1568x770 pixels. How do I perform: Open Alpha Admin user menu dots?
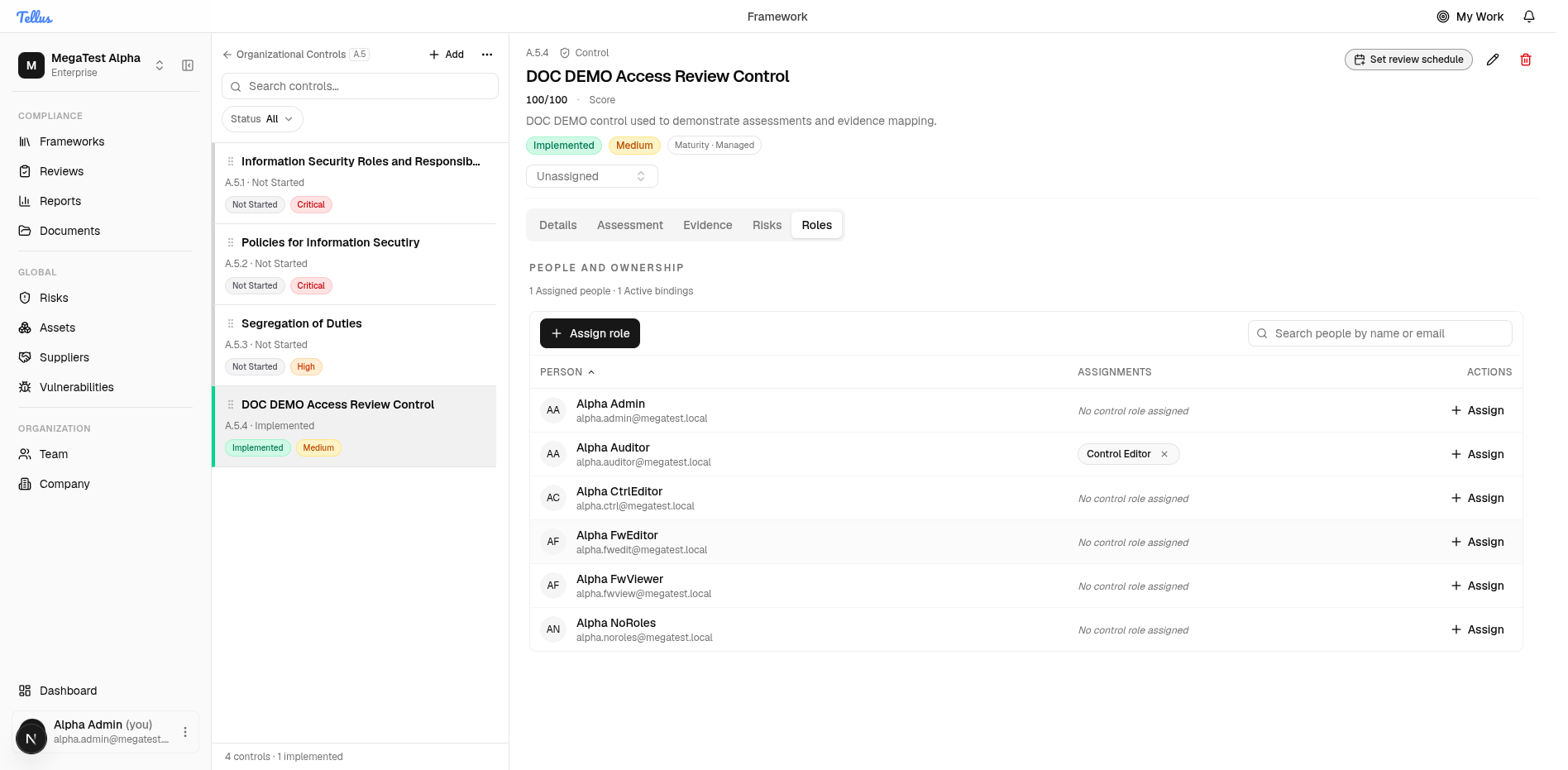point(185,732)
